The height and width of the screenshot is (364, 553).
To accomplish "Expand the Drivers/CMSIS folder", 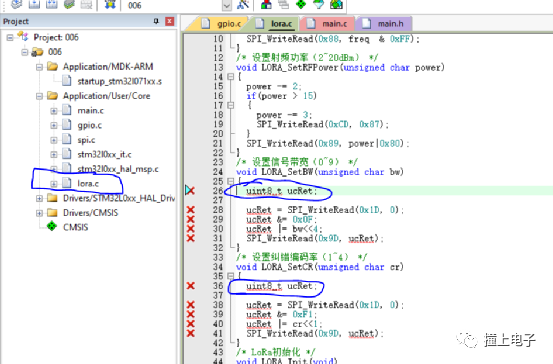I will coord(39,213).
